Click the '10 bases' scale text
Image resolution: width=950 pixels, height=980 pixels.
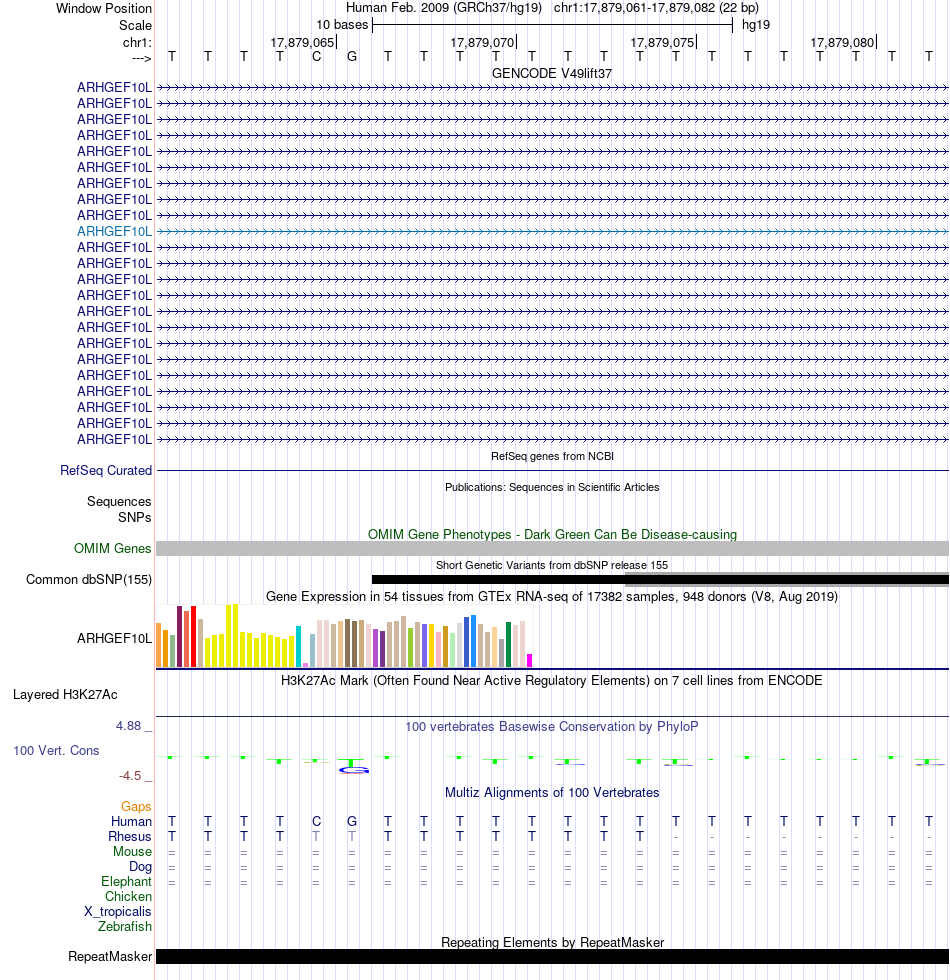[342, 25]
